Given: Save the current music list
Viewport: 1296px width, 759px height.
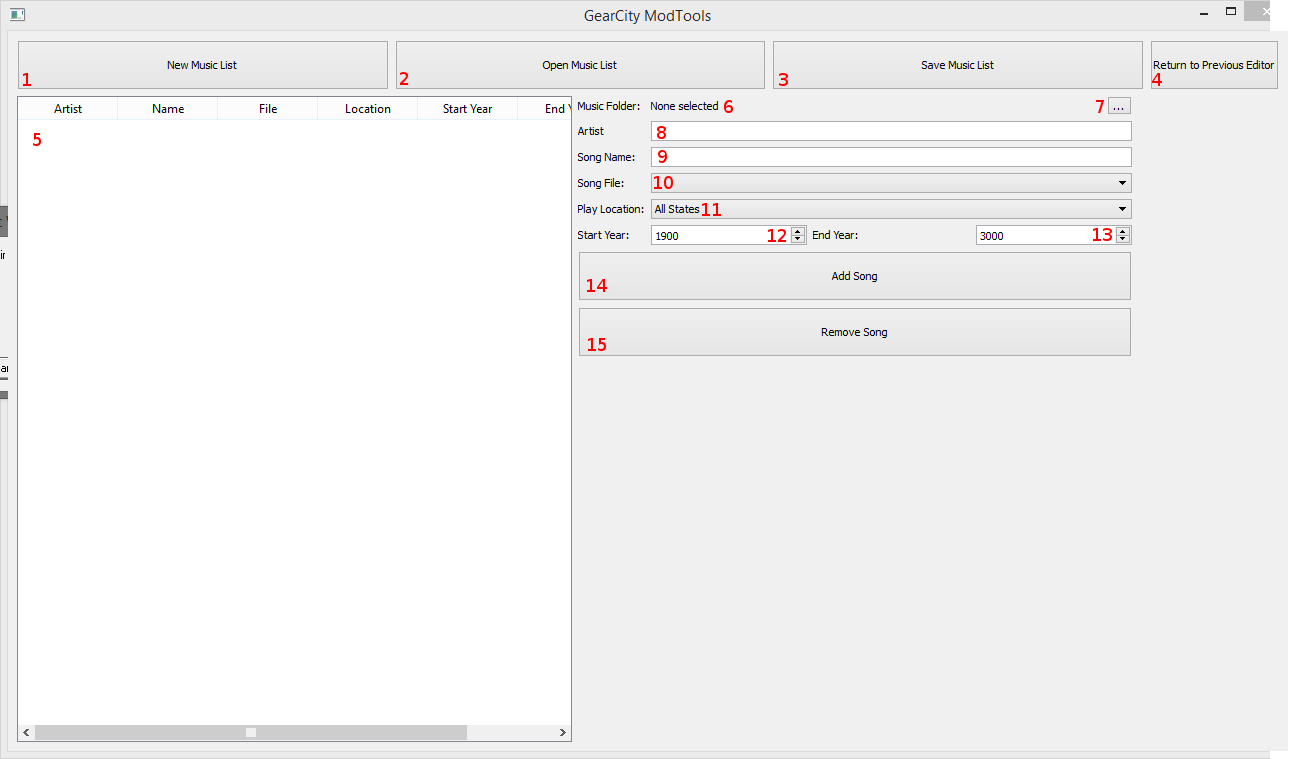Looking at the screenshot, I should 957,65.
